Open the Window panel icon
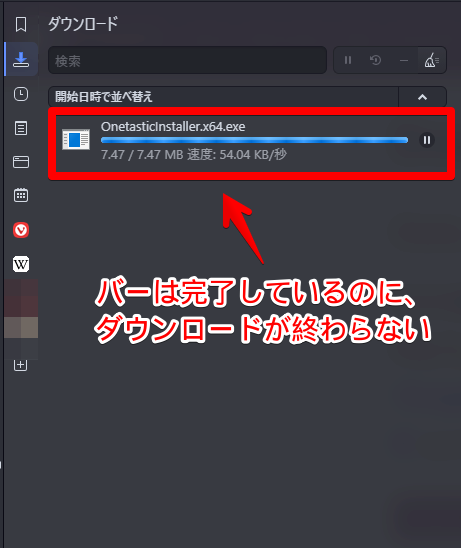The height and width of the screenshot is (548, 461). tap(21, 162)
